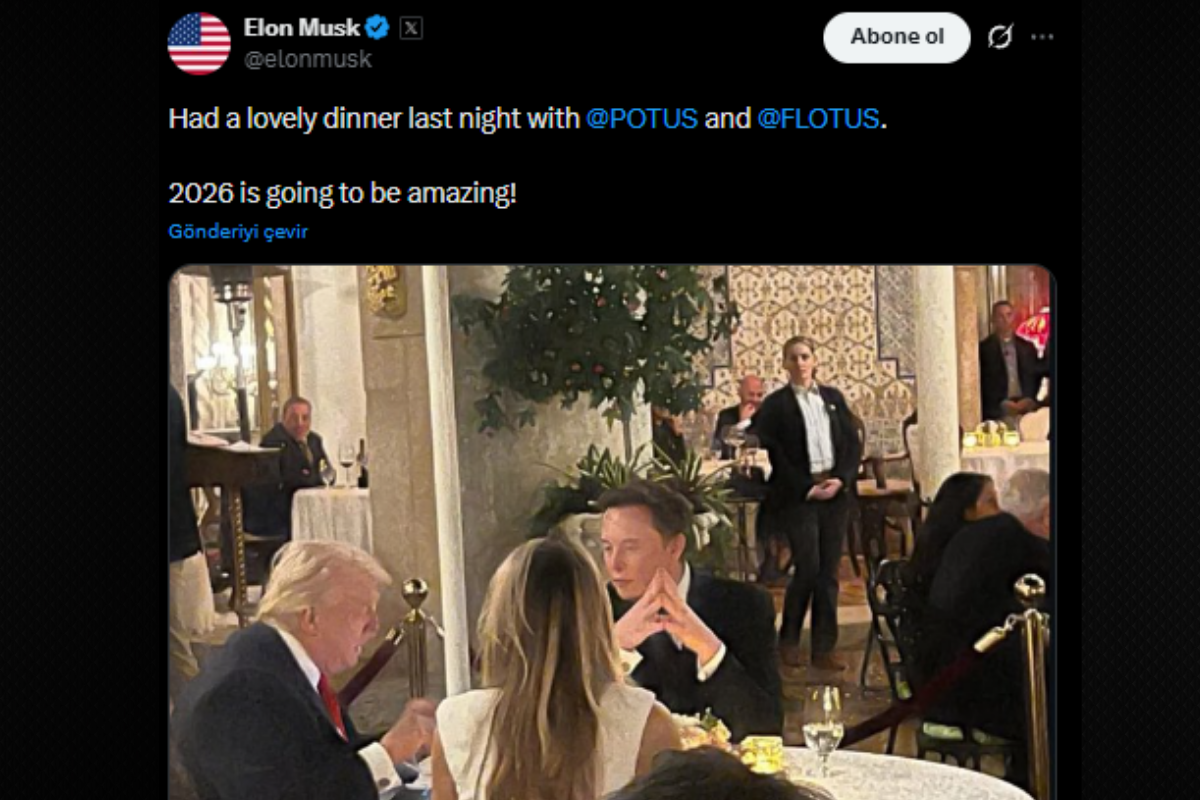The image size is (1200, 800).
Task: Follow the @POTUS mention link
Action: tap(642, 118)
